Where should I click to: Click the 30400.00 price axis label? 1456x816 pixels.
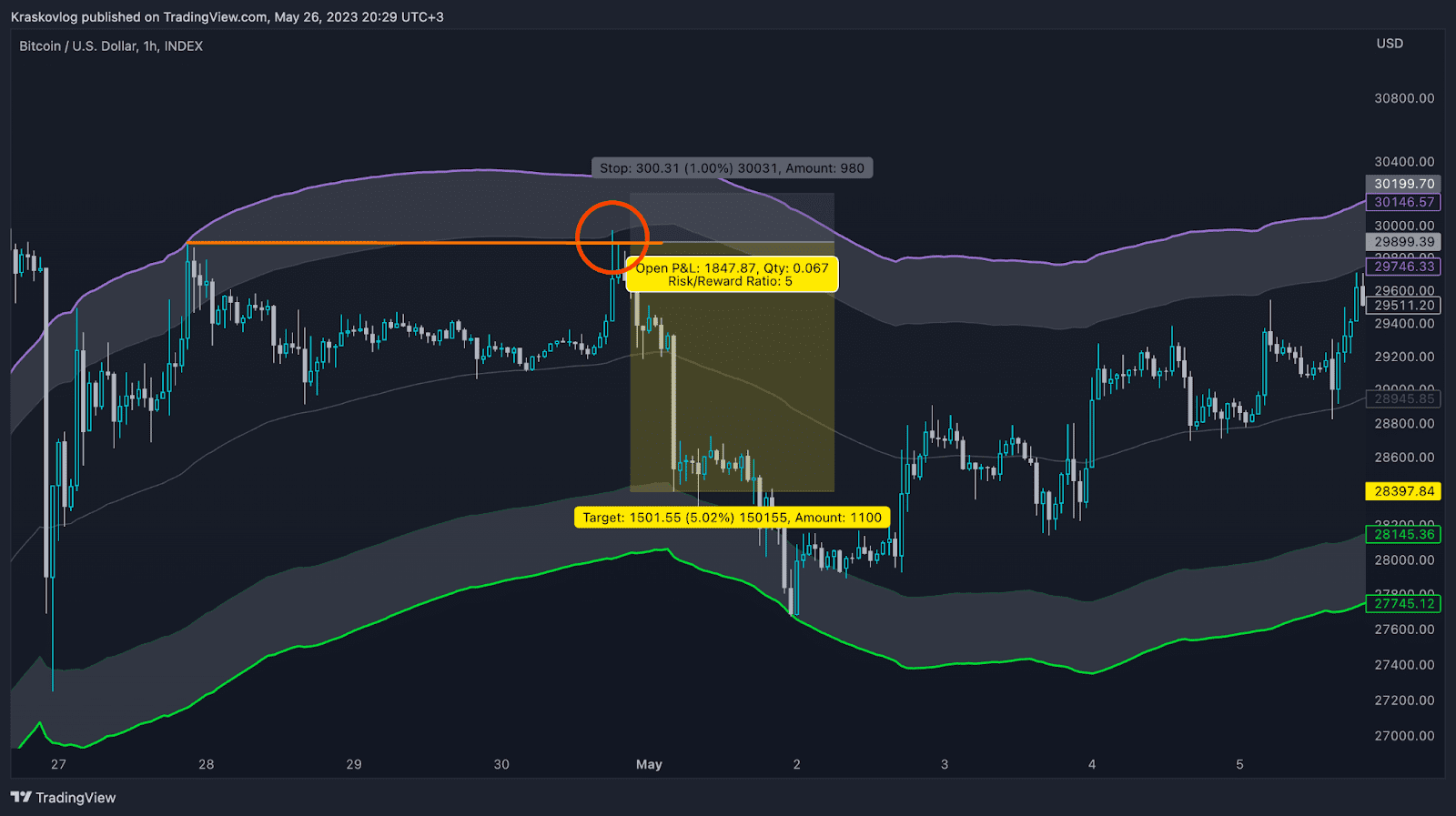coord(1404,162)
